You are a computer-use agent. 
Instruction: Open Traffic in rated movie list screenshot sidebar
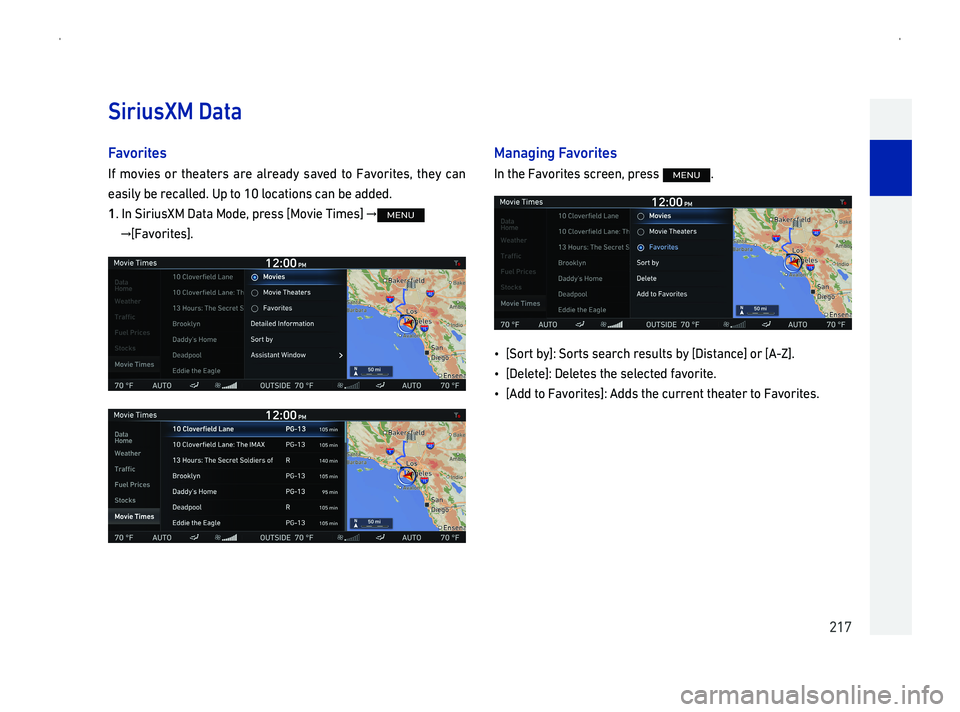pos(125,469)
